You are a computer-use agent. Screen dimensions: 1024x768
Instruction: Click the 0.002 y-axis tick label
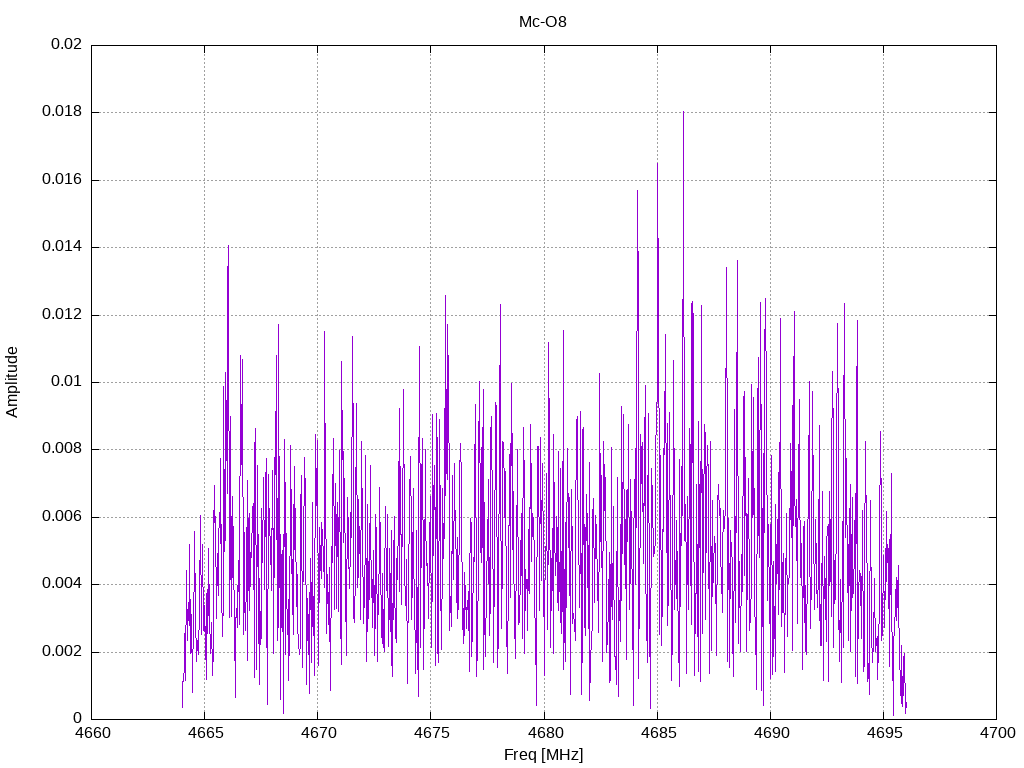(62, 651)
